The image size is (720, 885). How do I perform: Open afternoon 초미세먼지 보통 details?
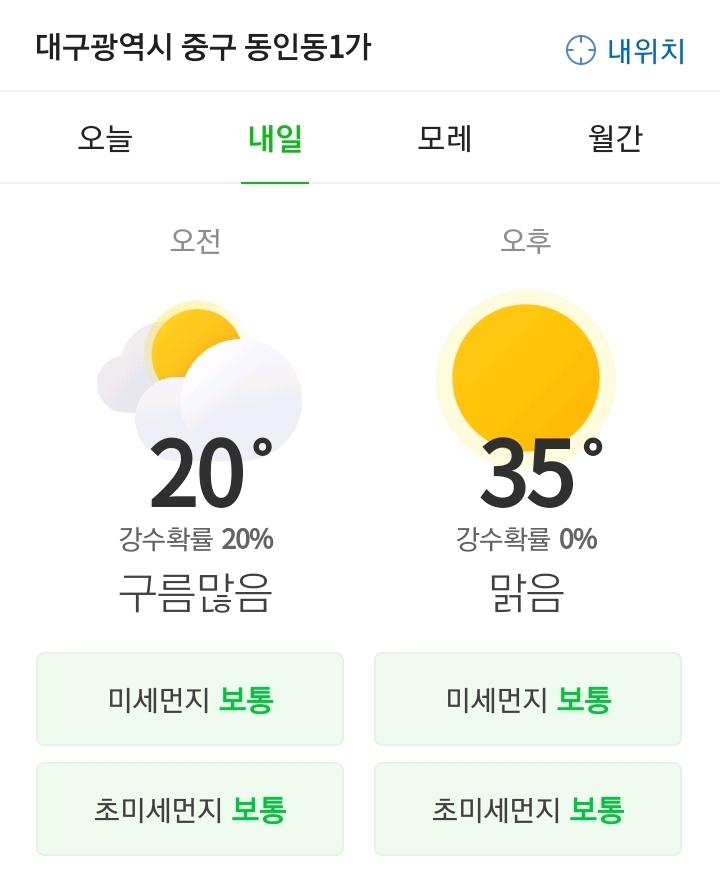point(528,809)
